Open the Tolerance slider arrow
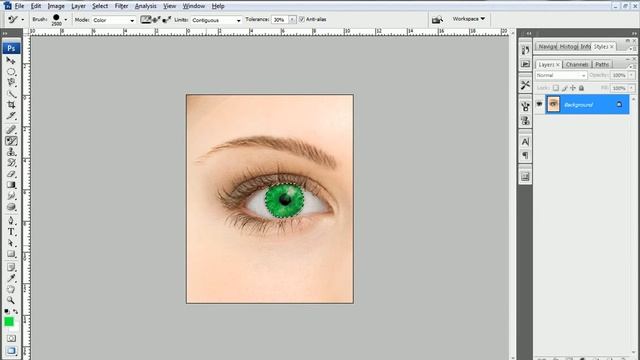Viewport: 640px width, 360px height. click(x=292, y=20)
